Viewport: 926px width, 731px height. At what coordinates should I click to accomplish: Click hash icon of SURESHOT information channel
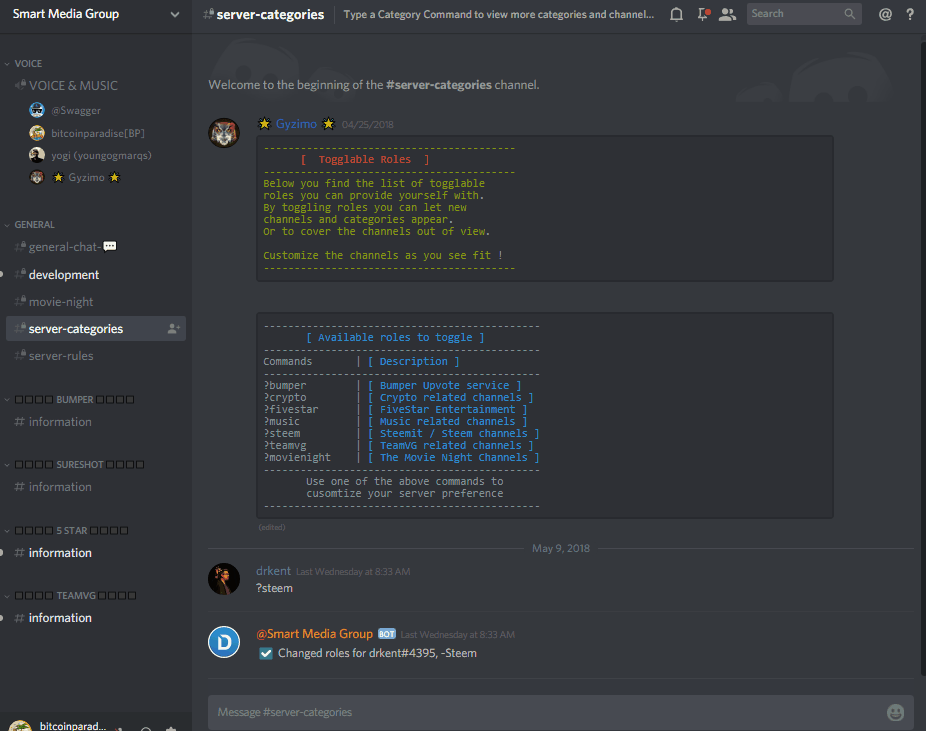[x=19, y=487]
